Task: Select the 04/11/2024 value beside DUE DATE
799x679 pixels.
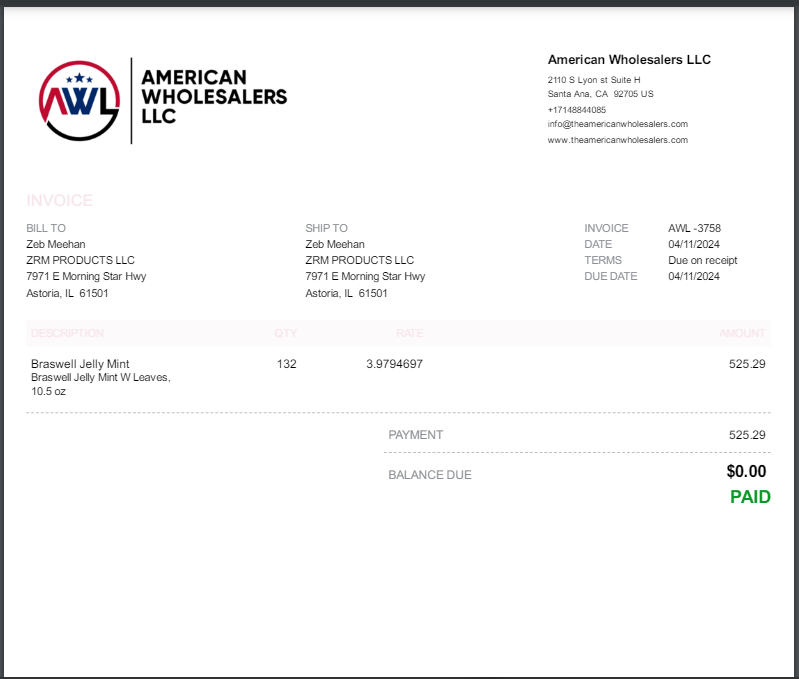Action: 694,276
